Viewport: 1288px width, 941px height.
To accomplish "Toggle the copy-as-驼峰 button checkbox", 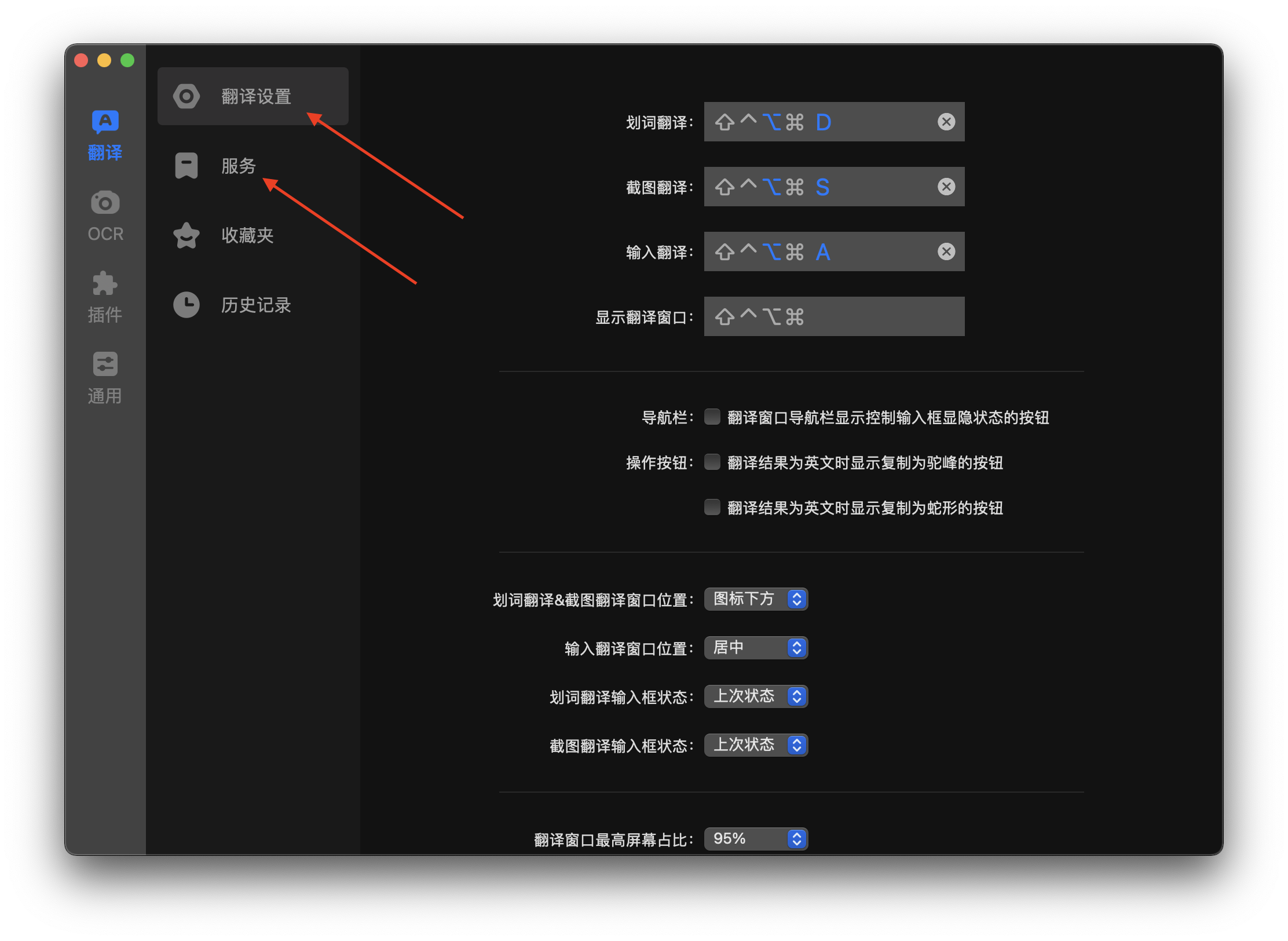I will pyautogui.click(x=712, y=462).
